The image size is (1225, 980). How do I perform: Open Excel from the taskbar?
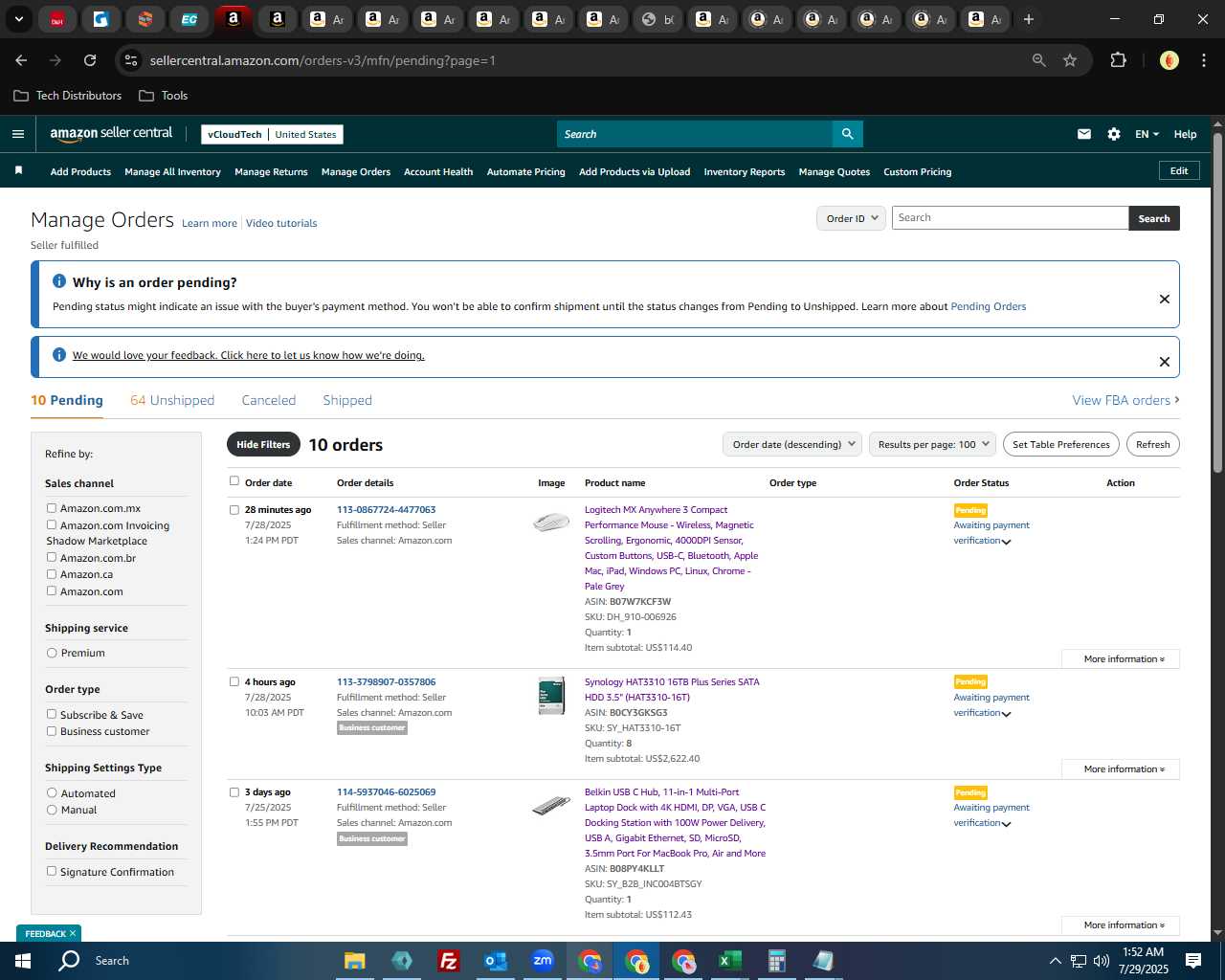[x=729, y=961]
